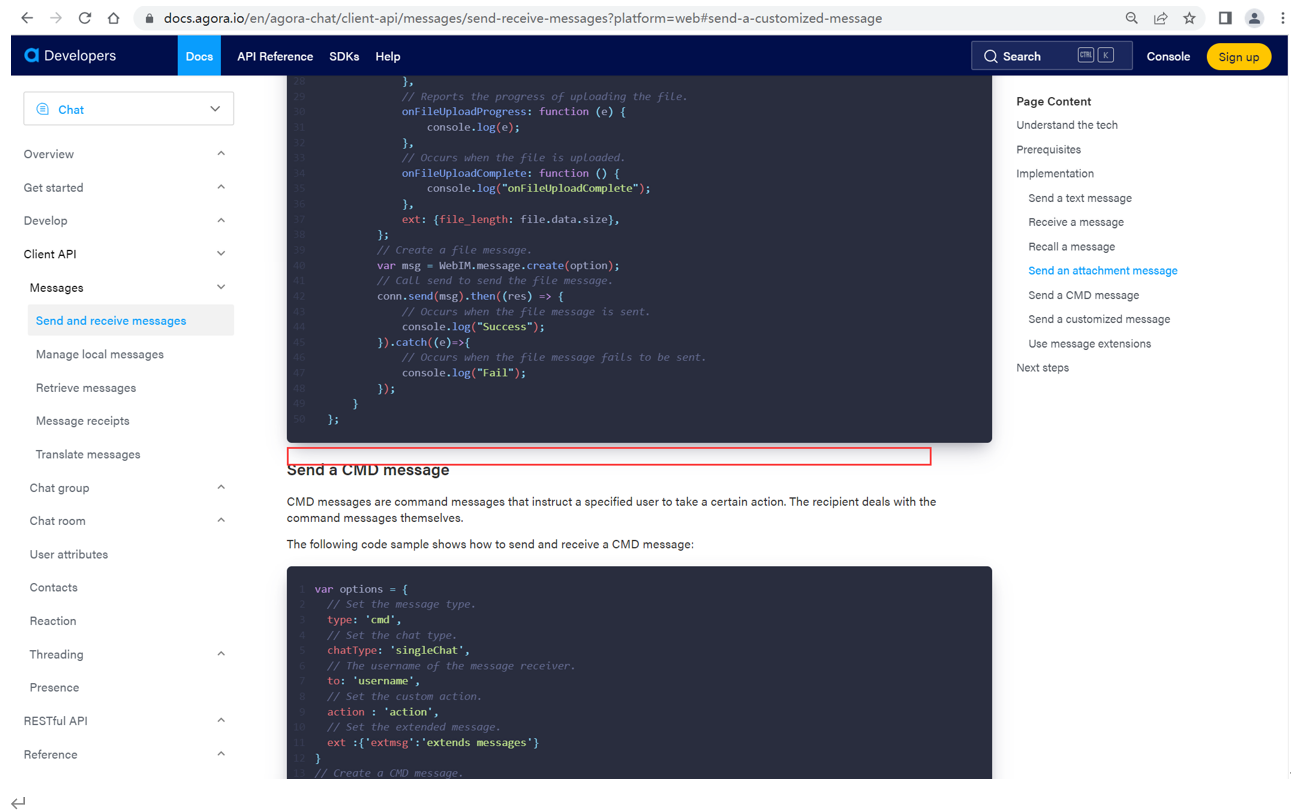The height and width of the screenshot is (811, 1291).
Task: Click the zoom icon in the address bar
Action: click(1131, 17)
